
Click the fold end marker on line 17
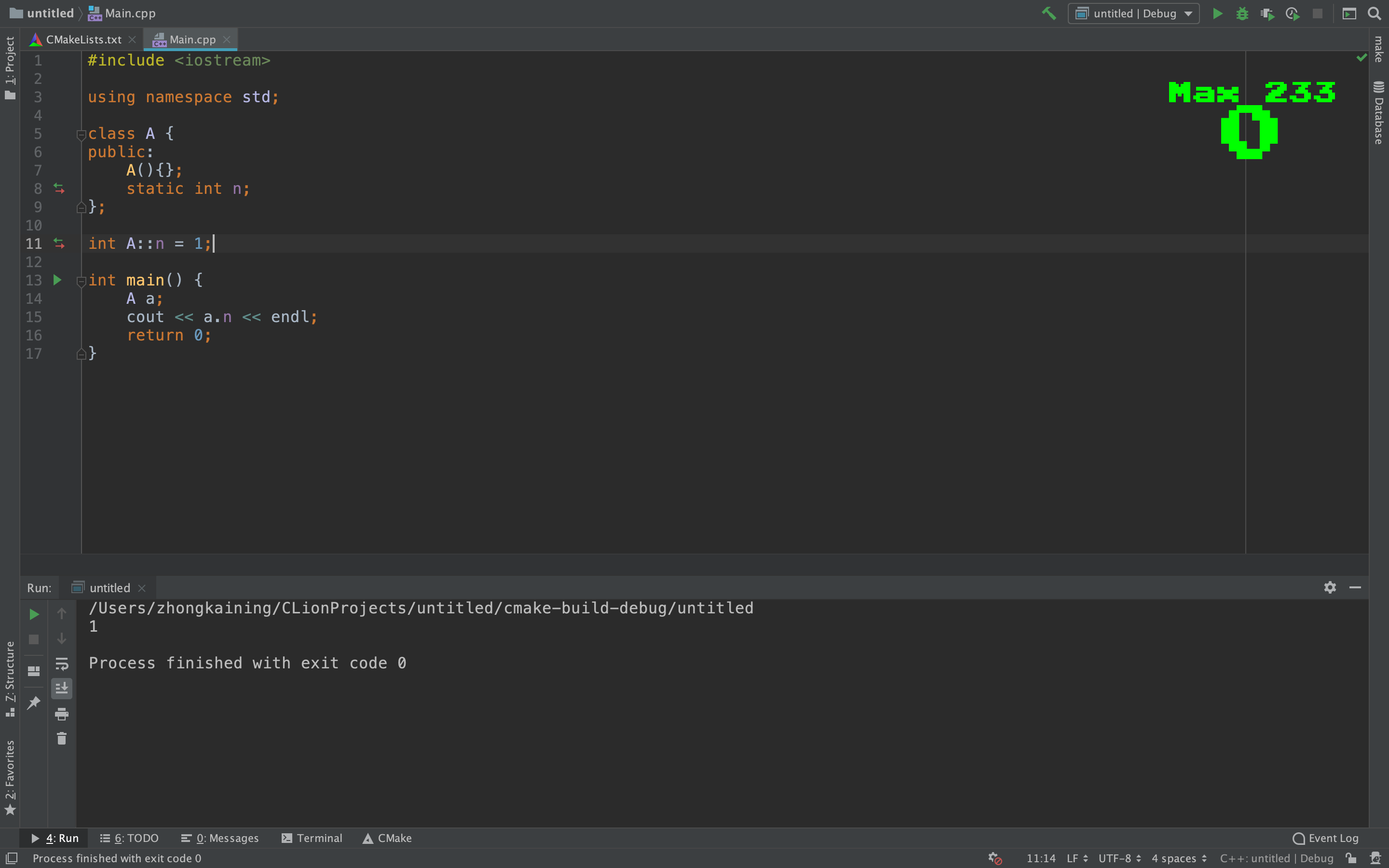point(81,354)
